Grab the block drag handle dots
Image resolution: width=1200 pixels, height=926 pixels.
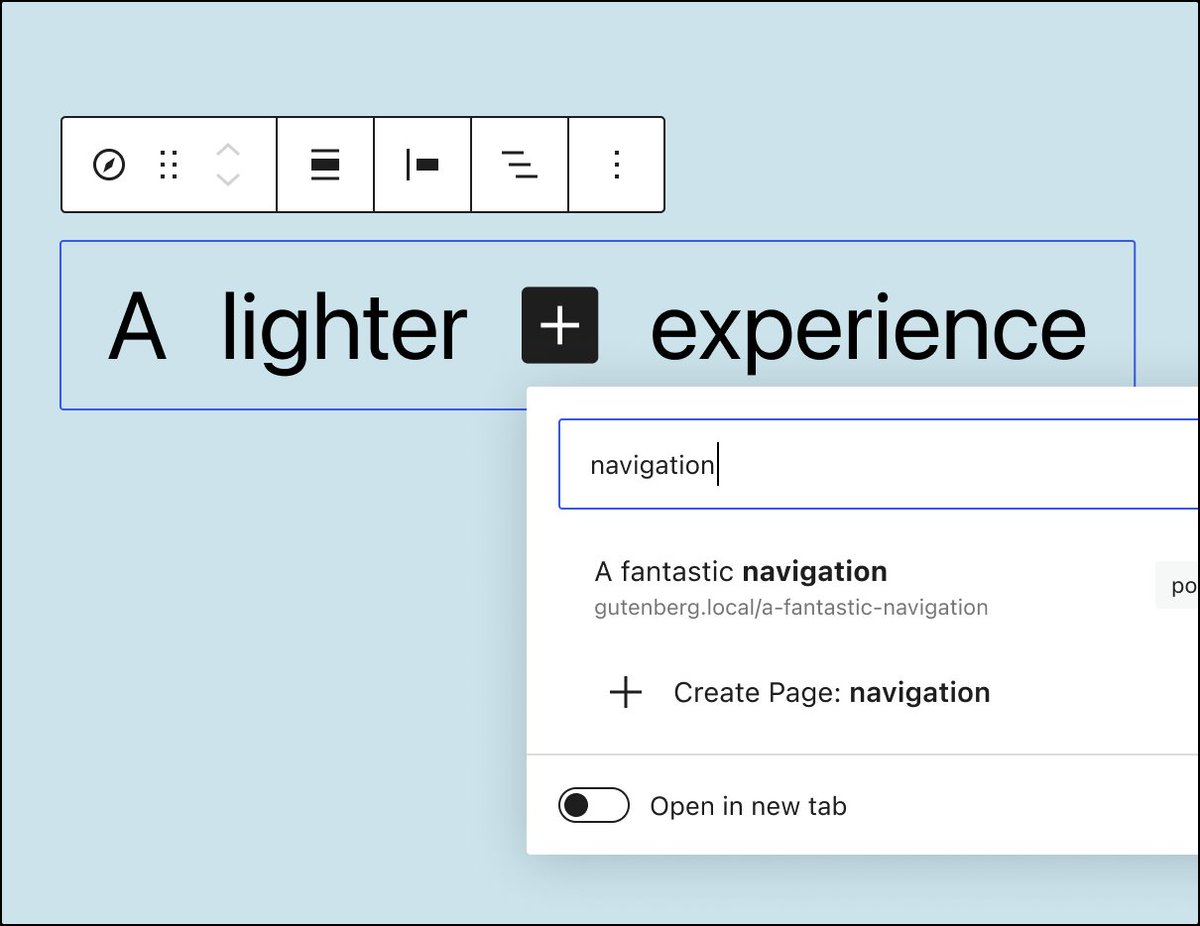click(168, 164)
